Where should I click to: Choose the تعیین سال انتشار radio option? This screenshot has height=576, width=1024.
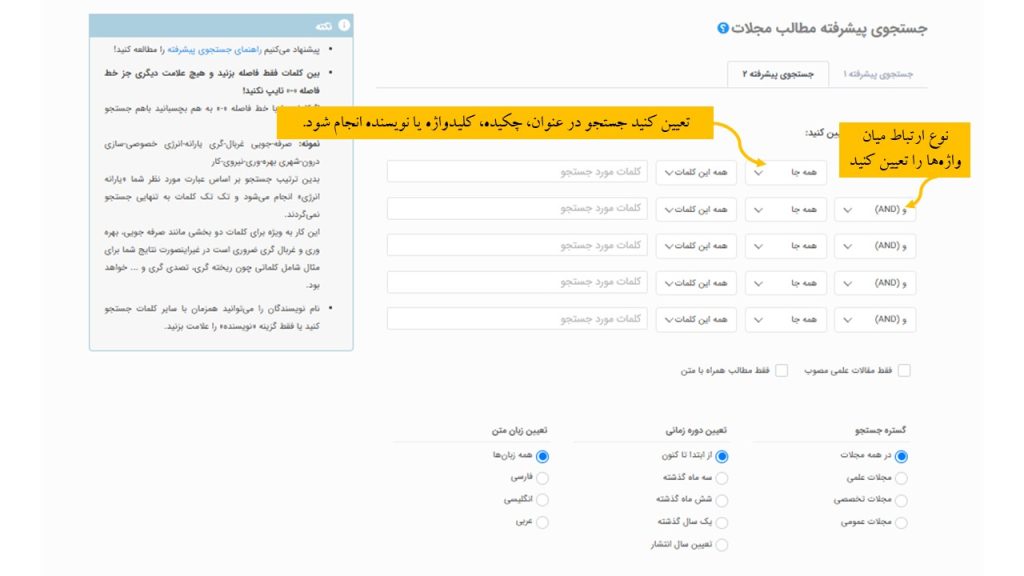tap(722, 545)
